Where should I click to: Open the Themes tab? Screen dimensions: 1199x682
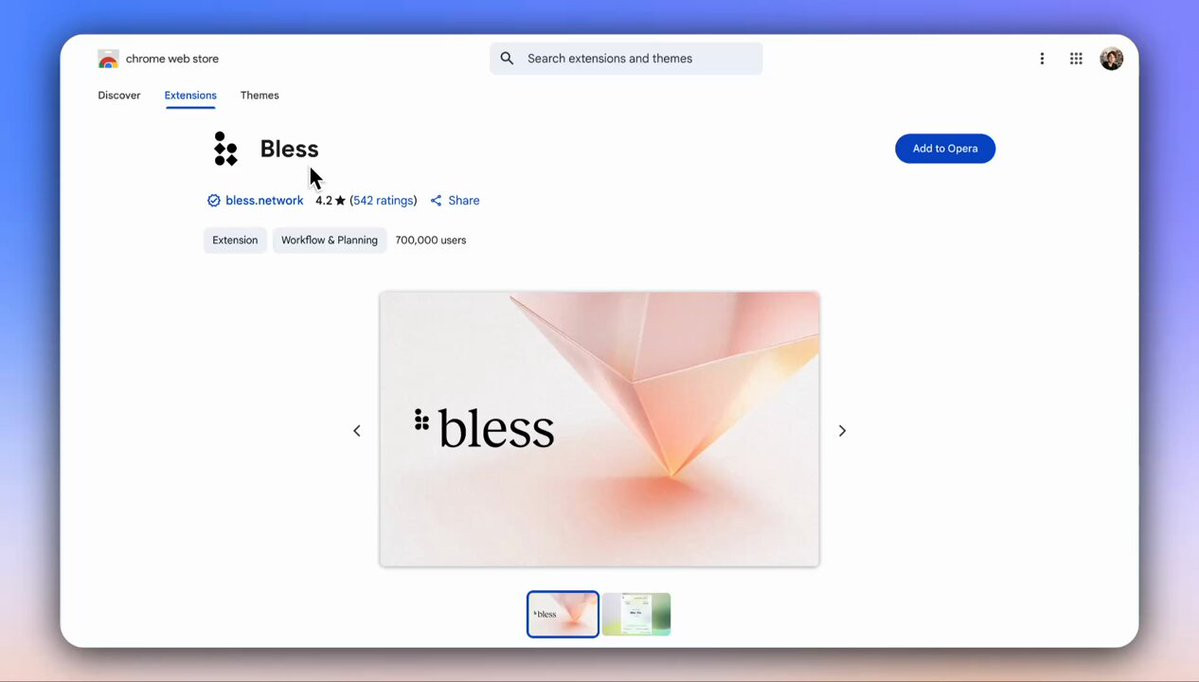[259, 96]
